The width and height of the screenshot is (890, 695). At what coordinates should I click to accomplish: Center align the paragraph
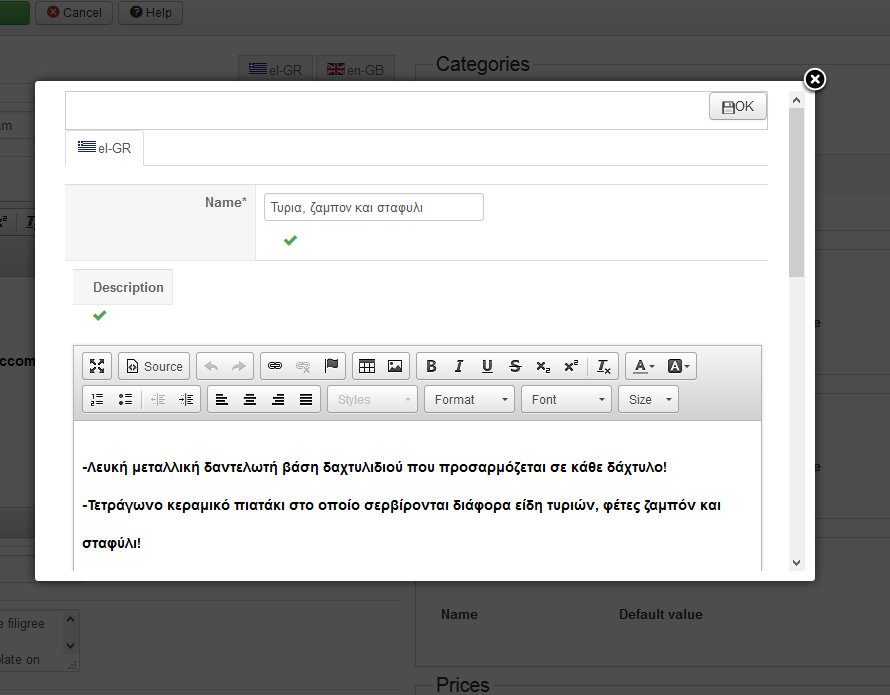click(x=250, y=399)
